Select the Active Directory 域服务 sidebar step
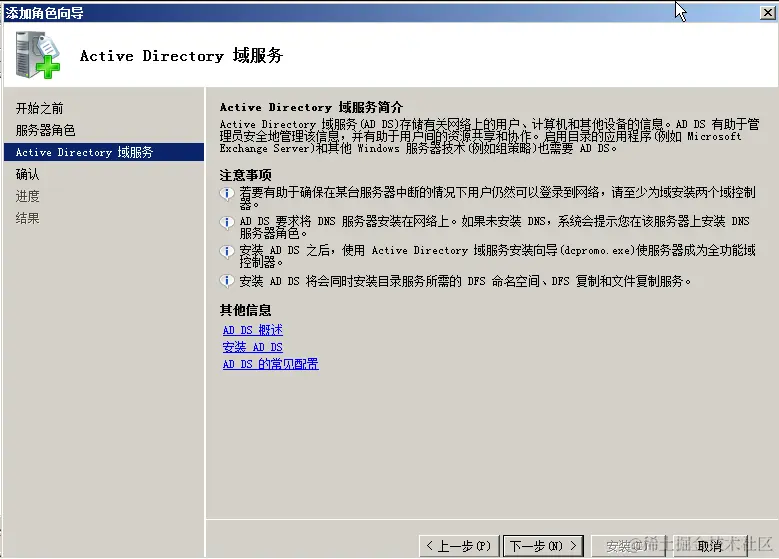The height and width of the screenshot is (559, 779). tap(104, 152)
